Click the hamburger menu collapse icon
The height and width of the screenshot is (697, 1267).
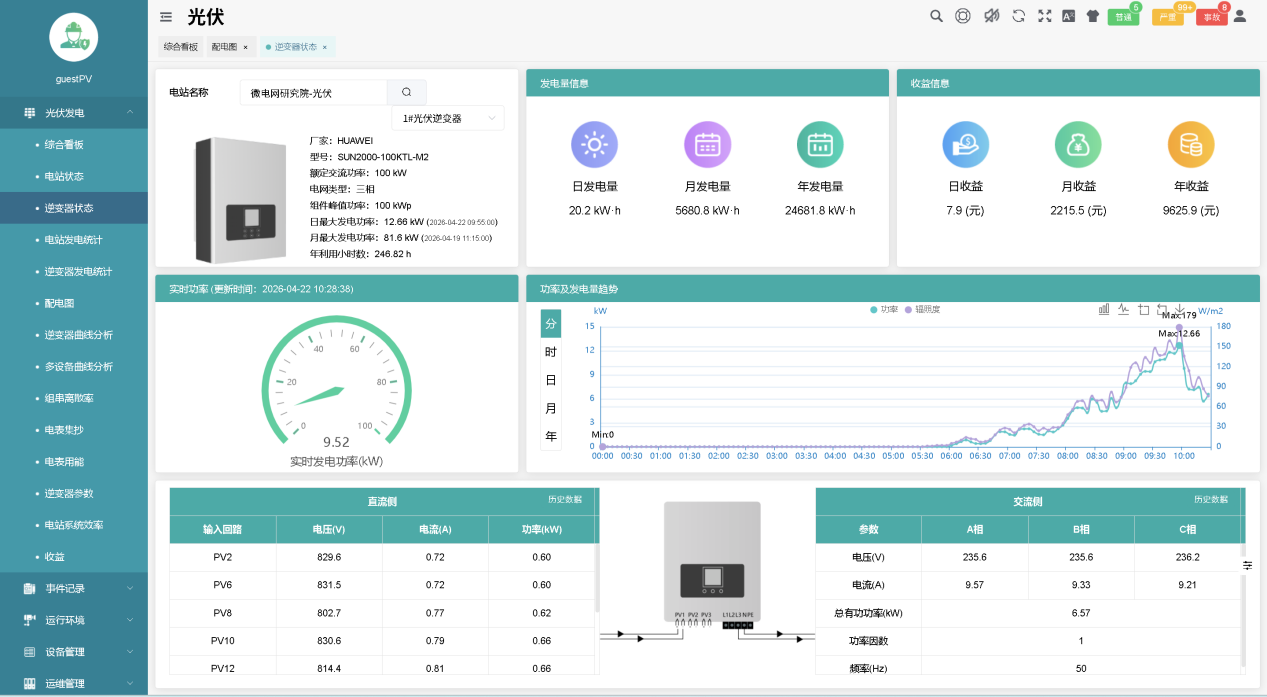[x=166, y=16]
